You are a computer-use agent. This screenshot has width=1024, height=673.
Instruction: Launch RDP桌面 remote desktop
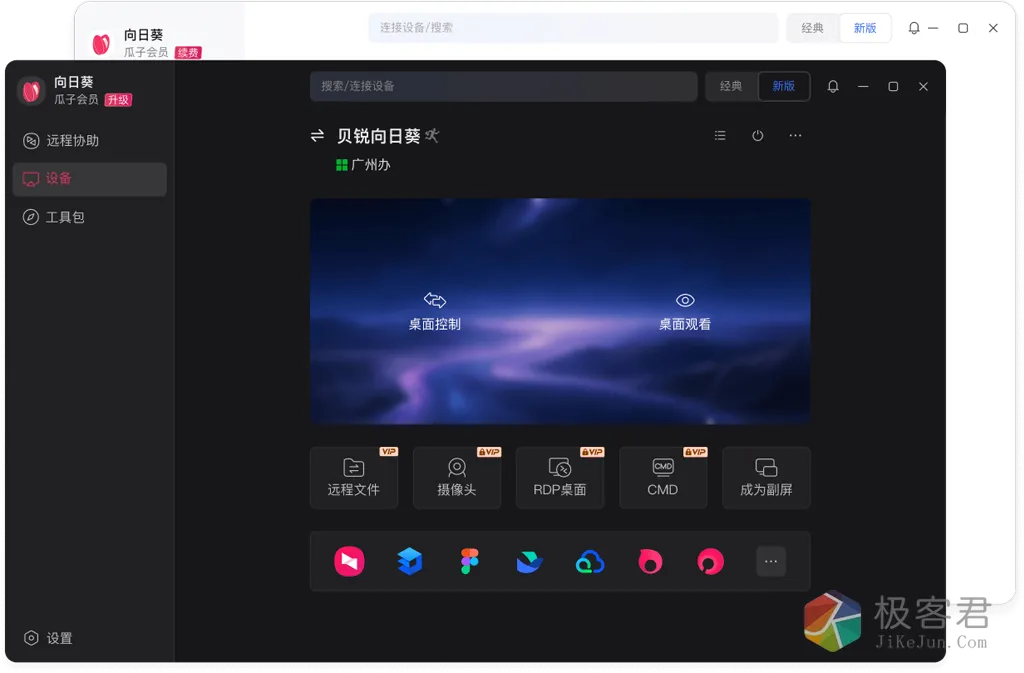coord(560,478)
